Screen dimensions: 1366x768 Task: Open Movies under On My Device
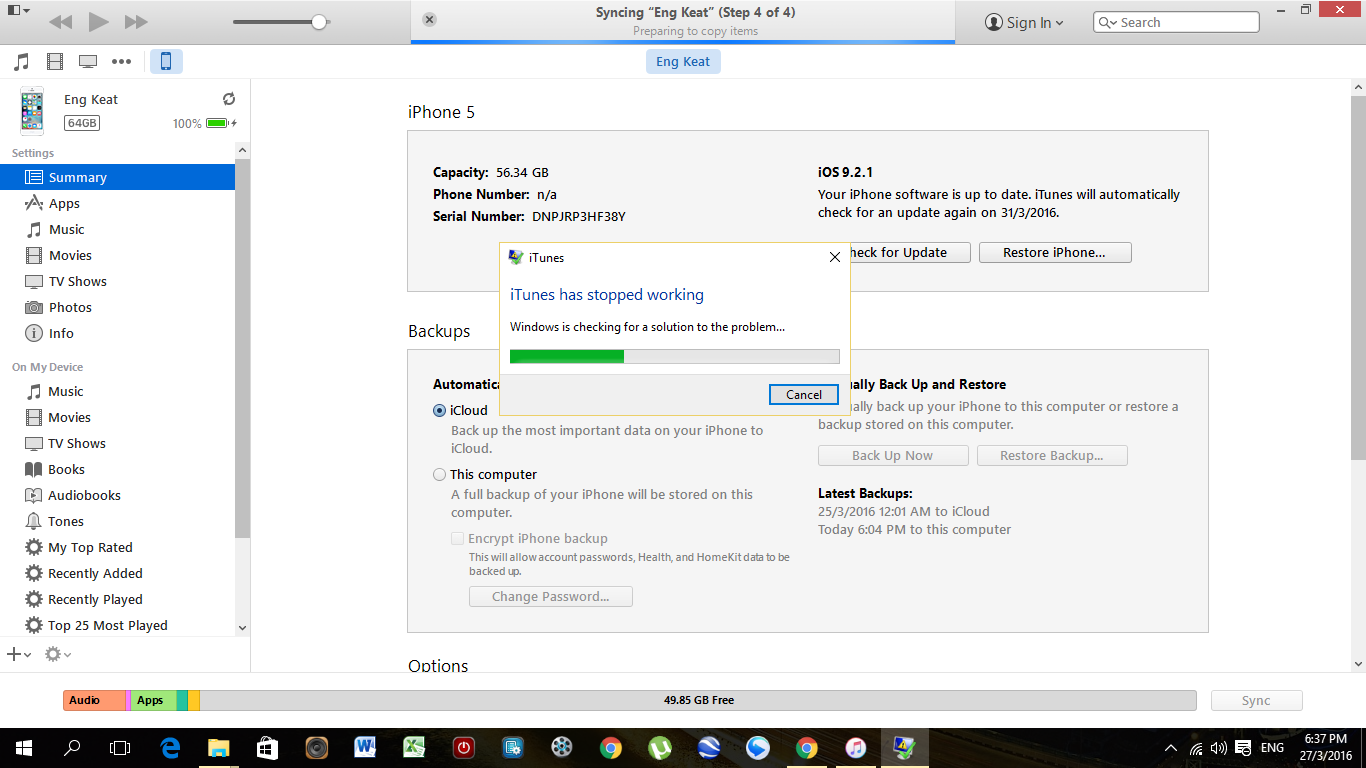pyautogui.click(x=118, y=417)
